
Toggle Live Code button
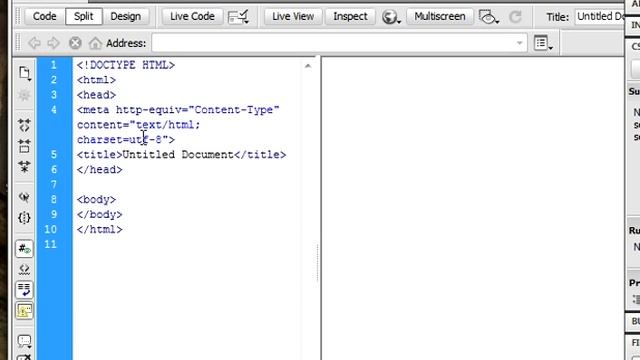point(192,16)
